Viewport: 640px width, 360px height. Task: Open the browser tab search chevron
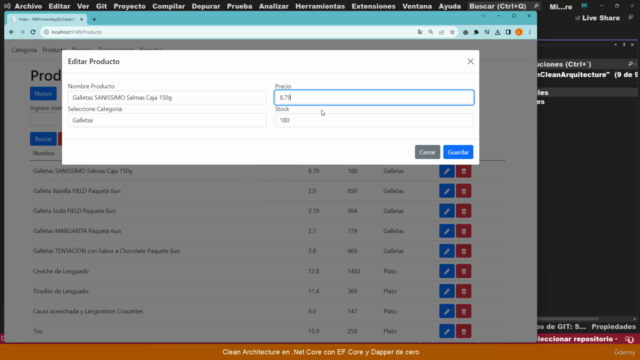tap(483, 16)
